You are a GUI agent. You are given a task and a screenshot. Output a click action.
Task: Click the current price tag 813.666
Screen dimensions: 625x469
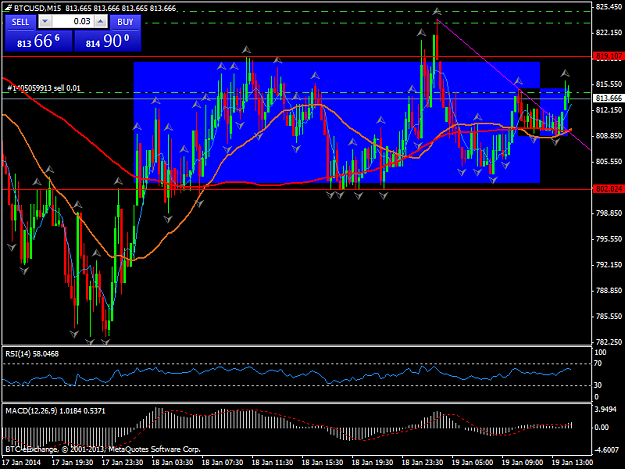pyautogui.click(x=608, y=98)
